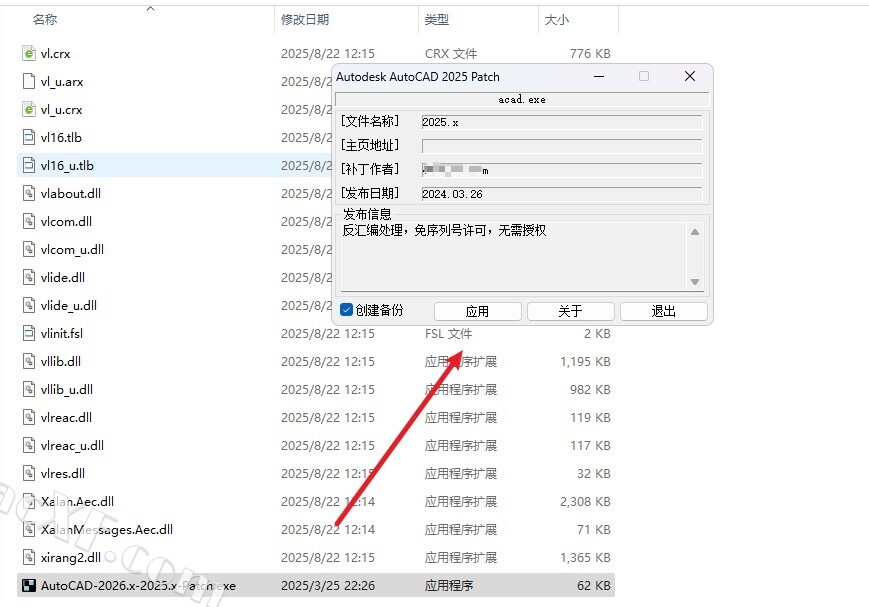The height and width of the screenshot is (607, 869).
Task: Click the 1,365 KB size cell
Action: click(585, 558)
